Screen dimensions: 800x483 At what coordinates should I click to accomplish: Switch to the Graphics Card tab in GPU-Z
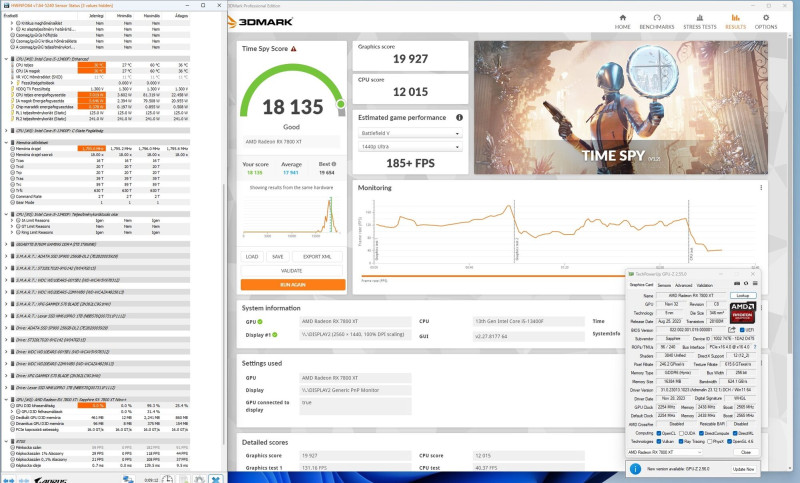[641, 285]
